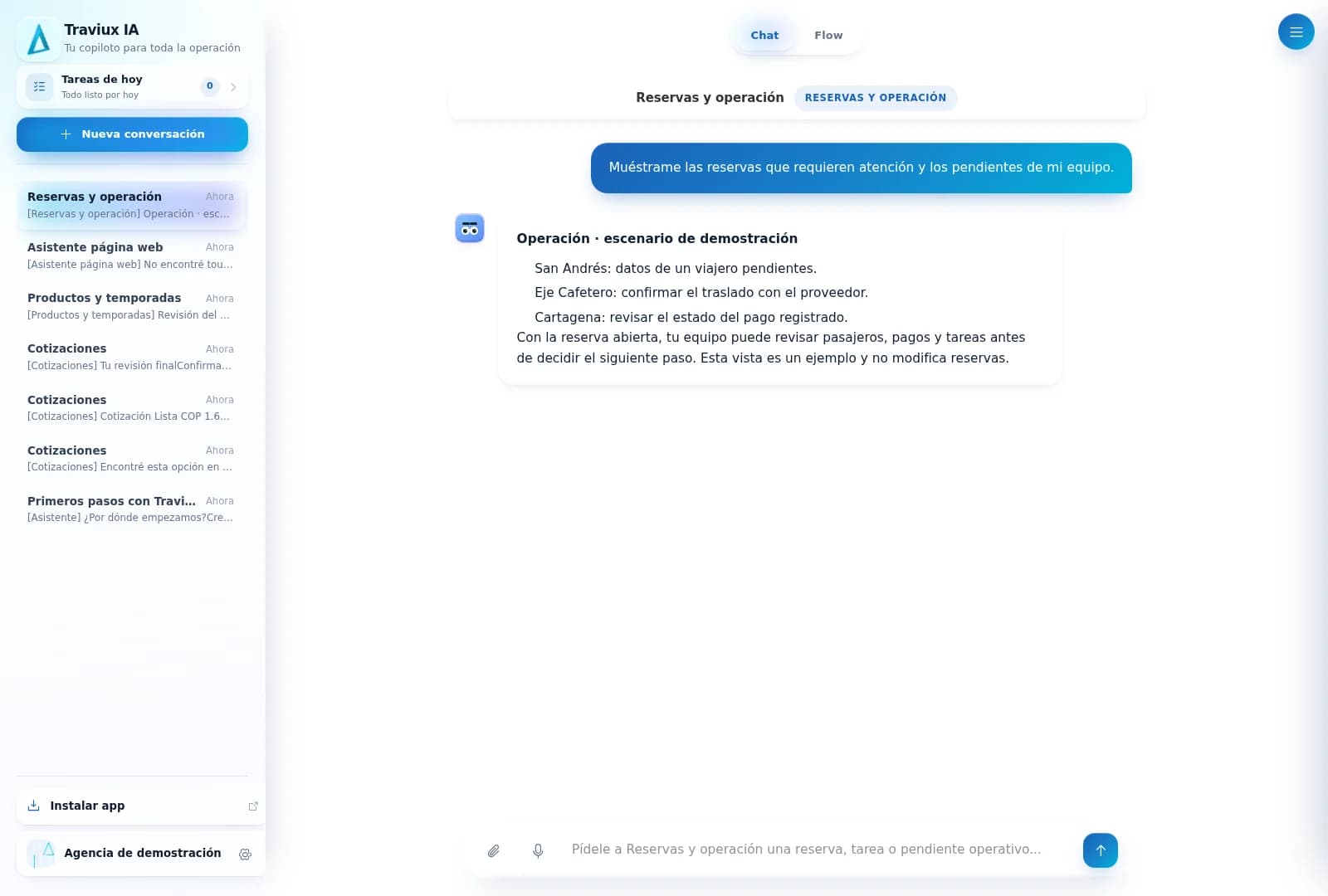Click the Cartagena pago registrado line

[691, 318]
